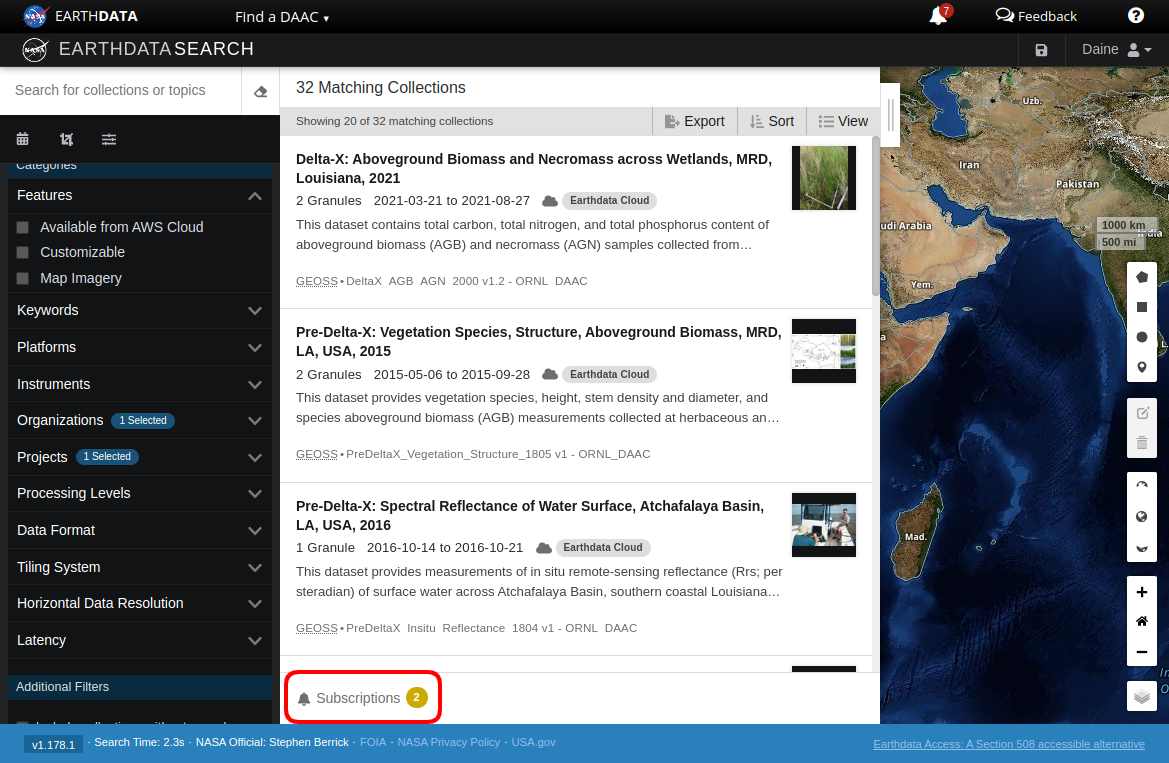Check the Map Imagery filter
The image size is (1169, 763).
pyautogui.click(x=22, y=278)
